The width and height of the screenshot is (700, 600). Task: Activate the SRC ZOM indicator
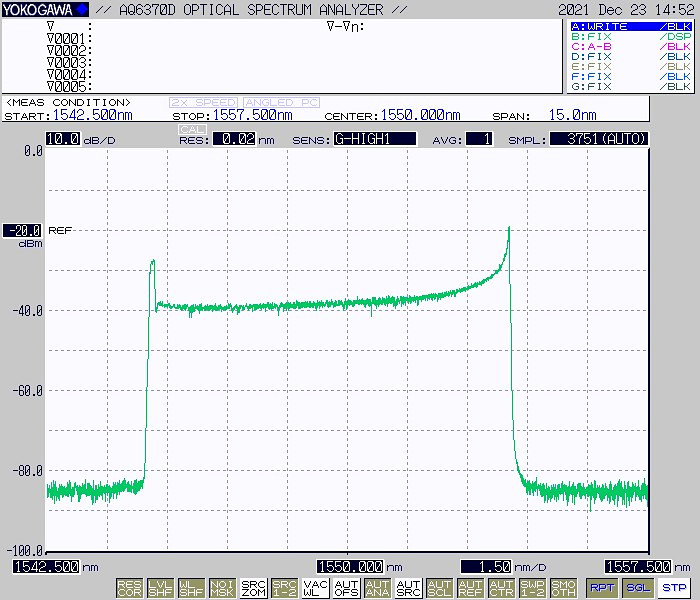[x=254, y=588]
